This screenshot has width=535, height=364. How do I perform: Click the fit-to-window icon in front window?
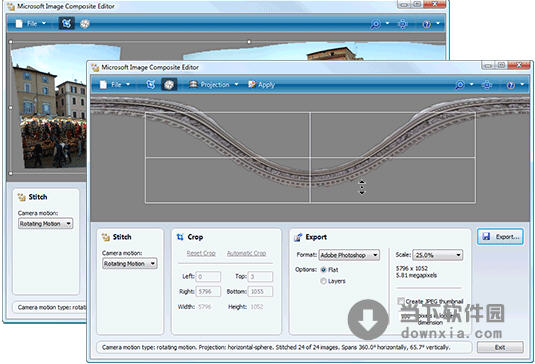[487, 85]
